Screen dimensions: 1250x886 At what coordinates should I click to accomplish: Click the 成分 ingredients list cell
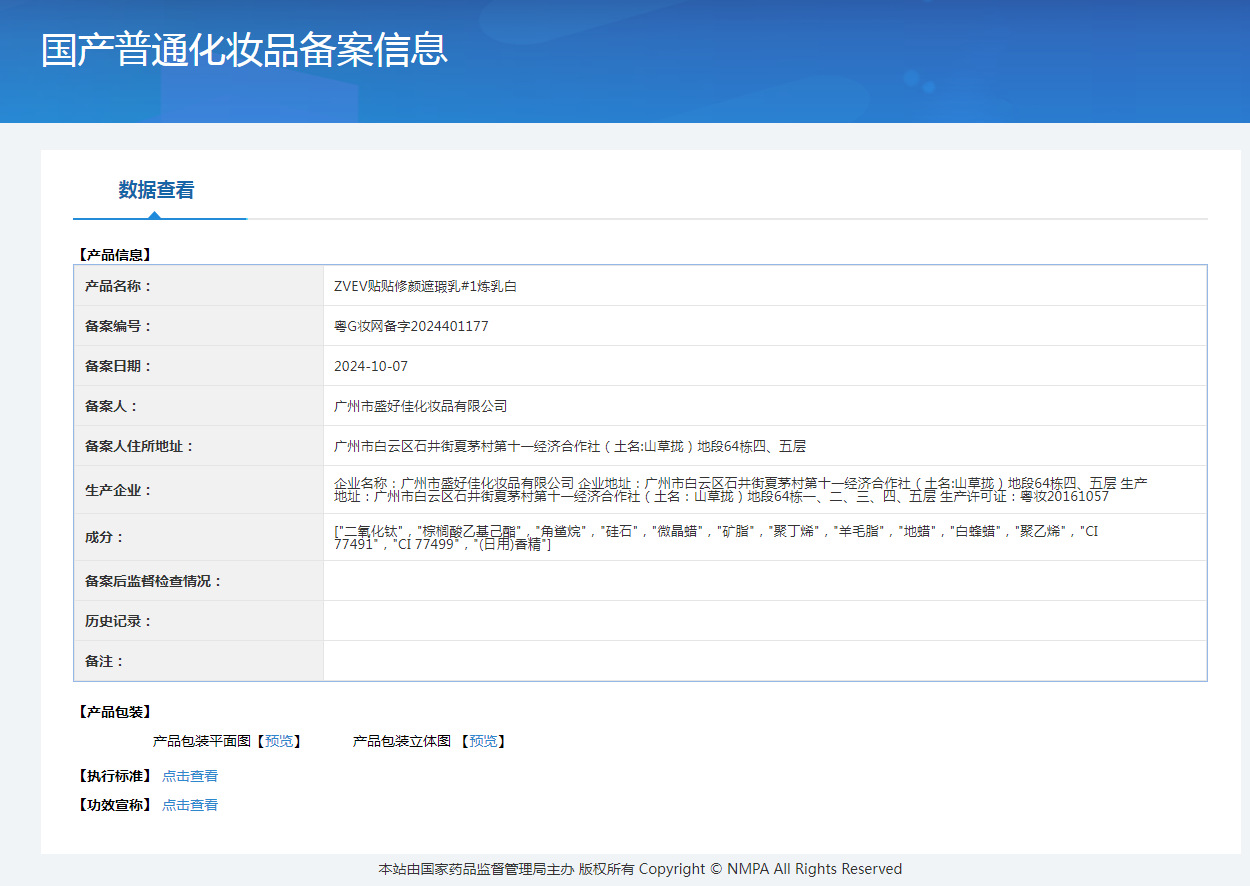[715, 537]
